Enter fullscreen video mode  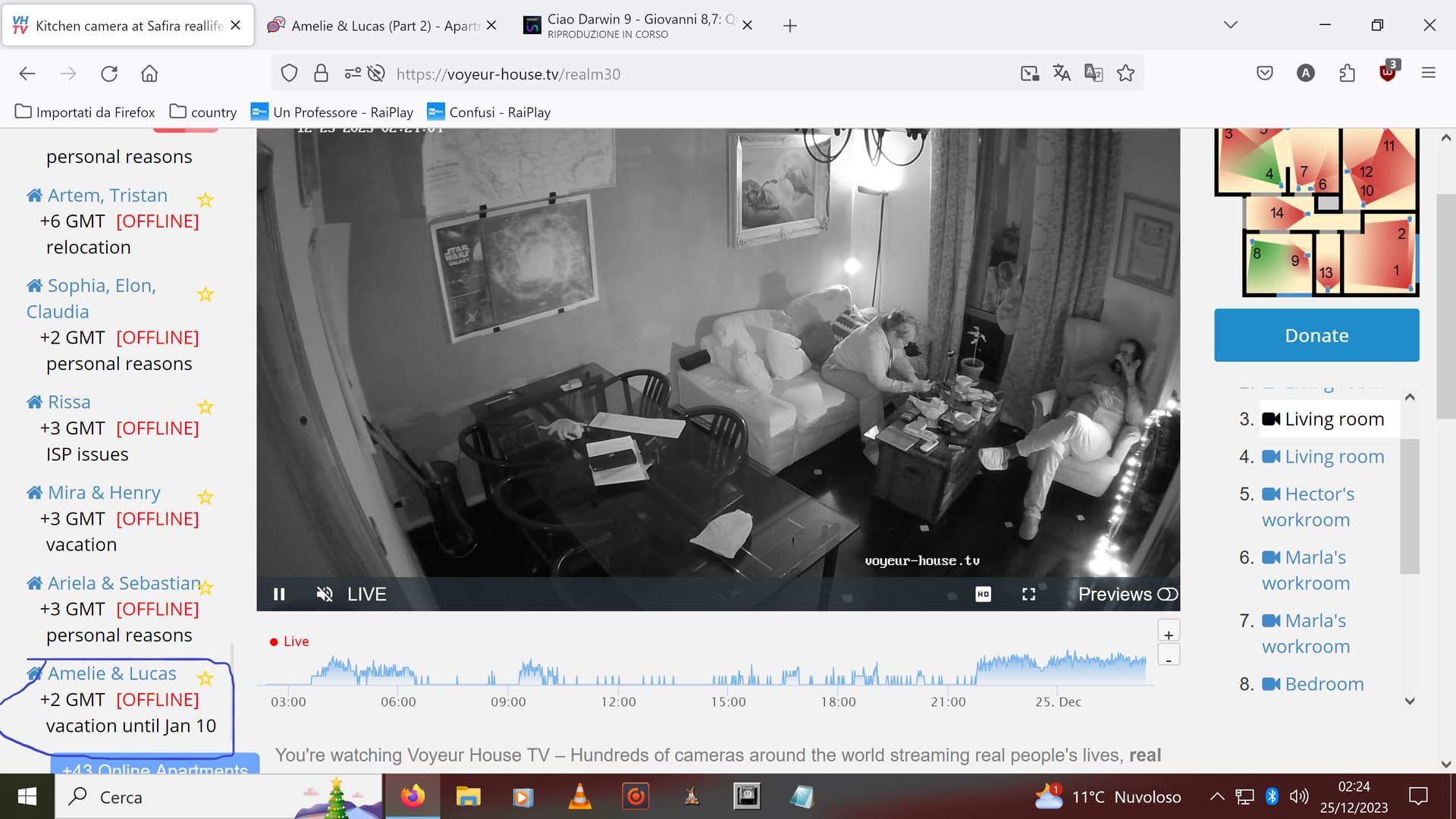(x=1028, y=594)
